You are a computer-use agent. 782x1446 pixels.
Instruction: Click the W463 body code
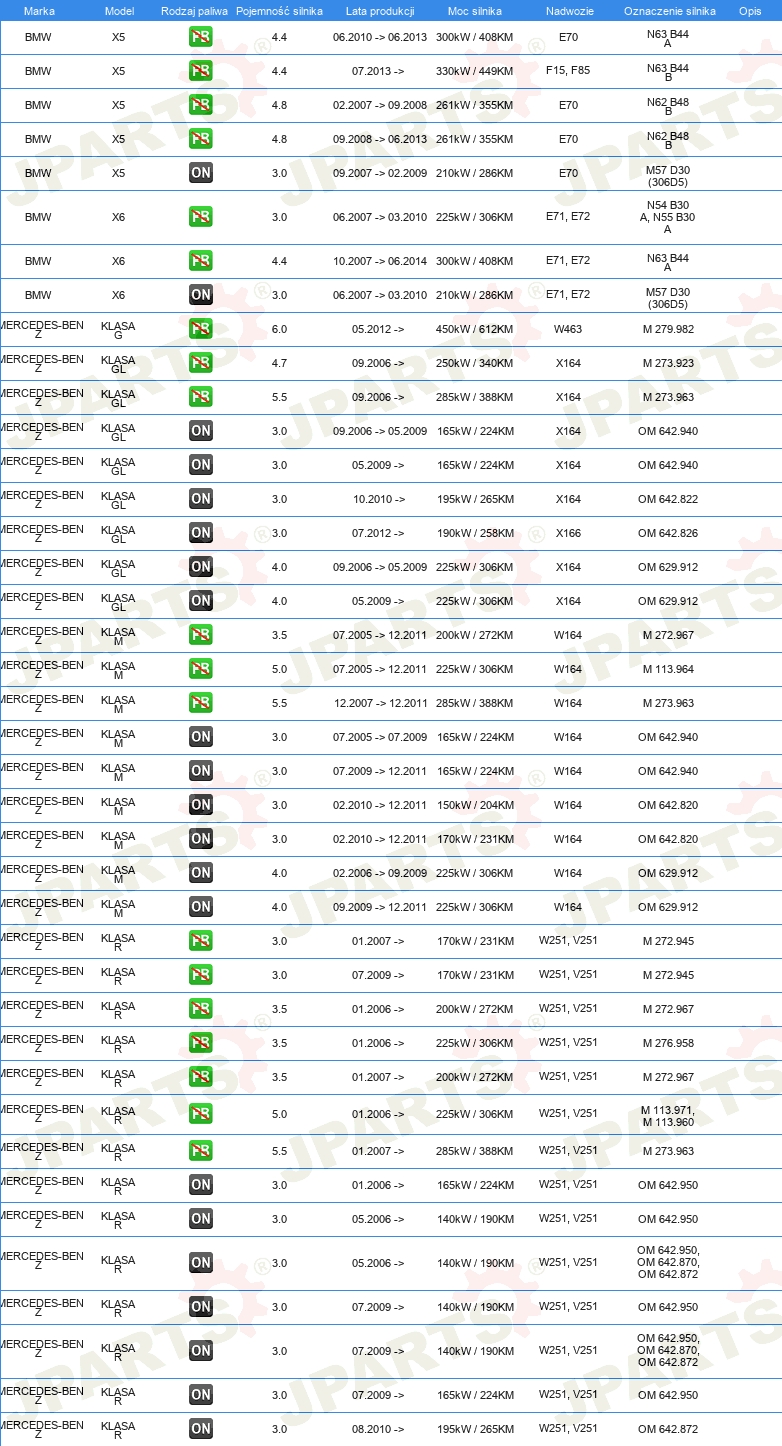pyautogui.click(x=568, y=329)
